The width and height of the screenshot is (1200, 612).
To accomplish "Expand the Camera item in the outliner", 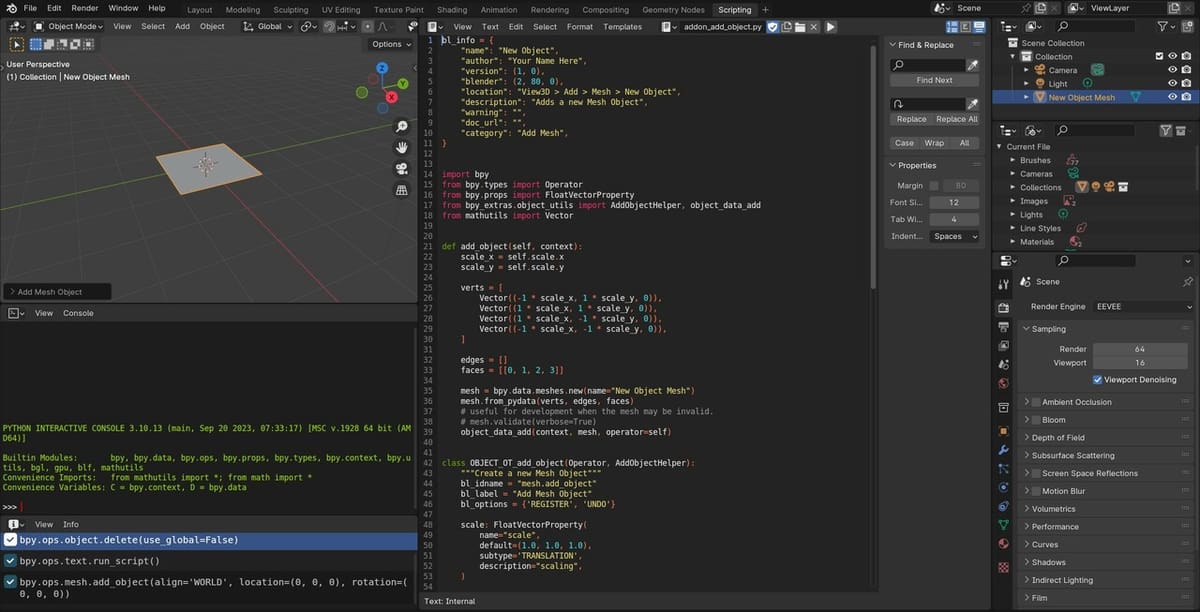I will click(x=1026, y=70).
